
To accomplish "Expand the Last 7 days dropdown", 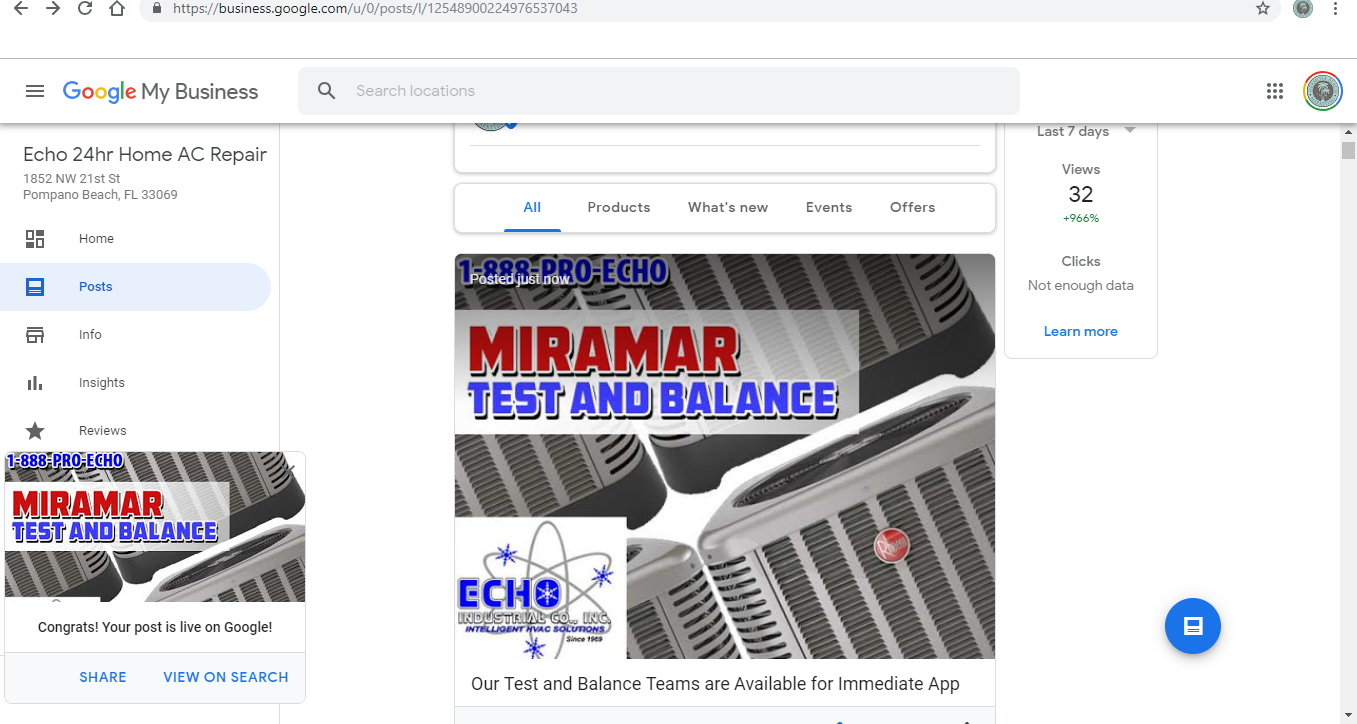I will coord(1129,131).
